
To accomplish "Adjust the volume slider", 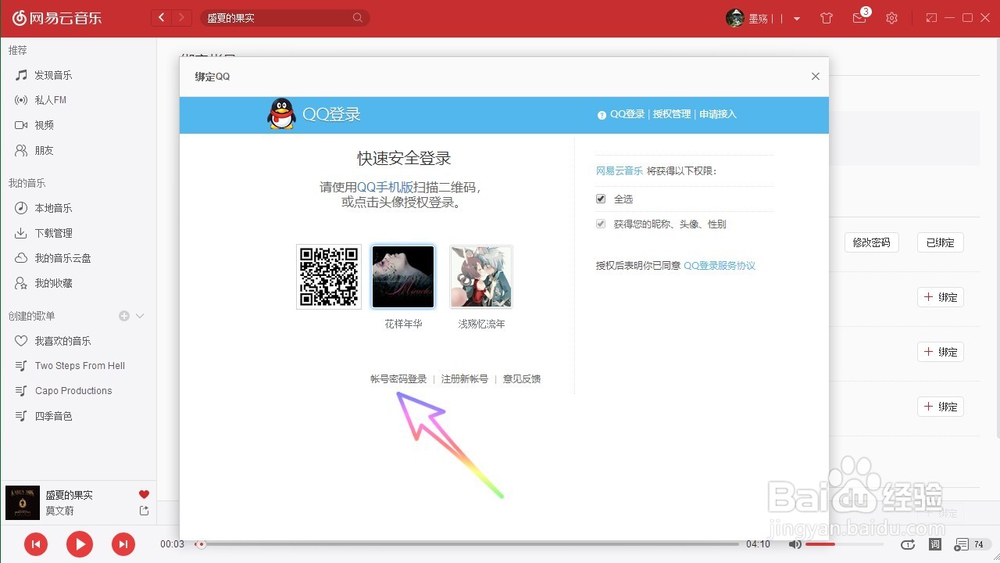I will pos(844,545).
